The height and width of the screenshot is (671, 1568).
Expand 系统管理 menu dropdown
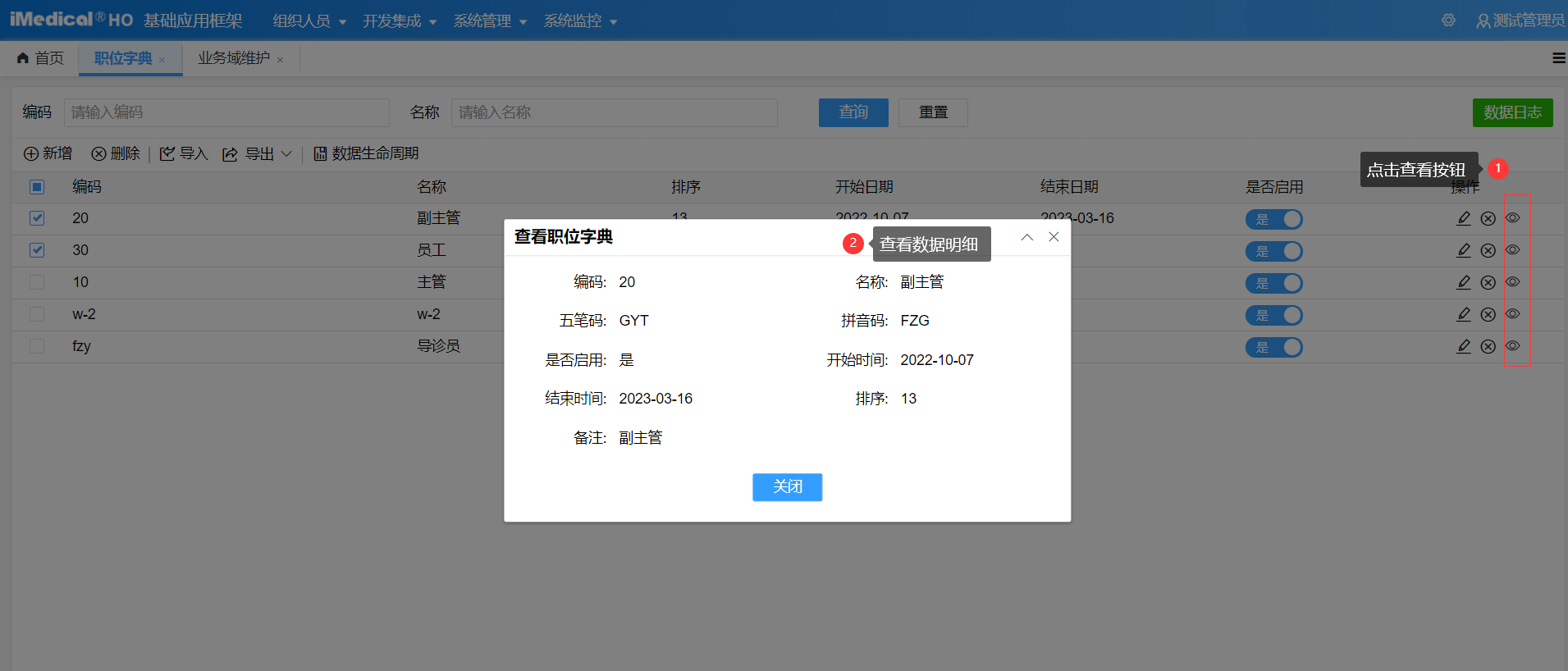(x=490, y=21)
